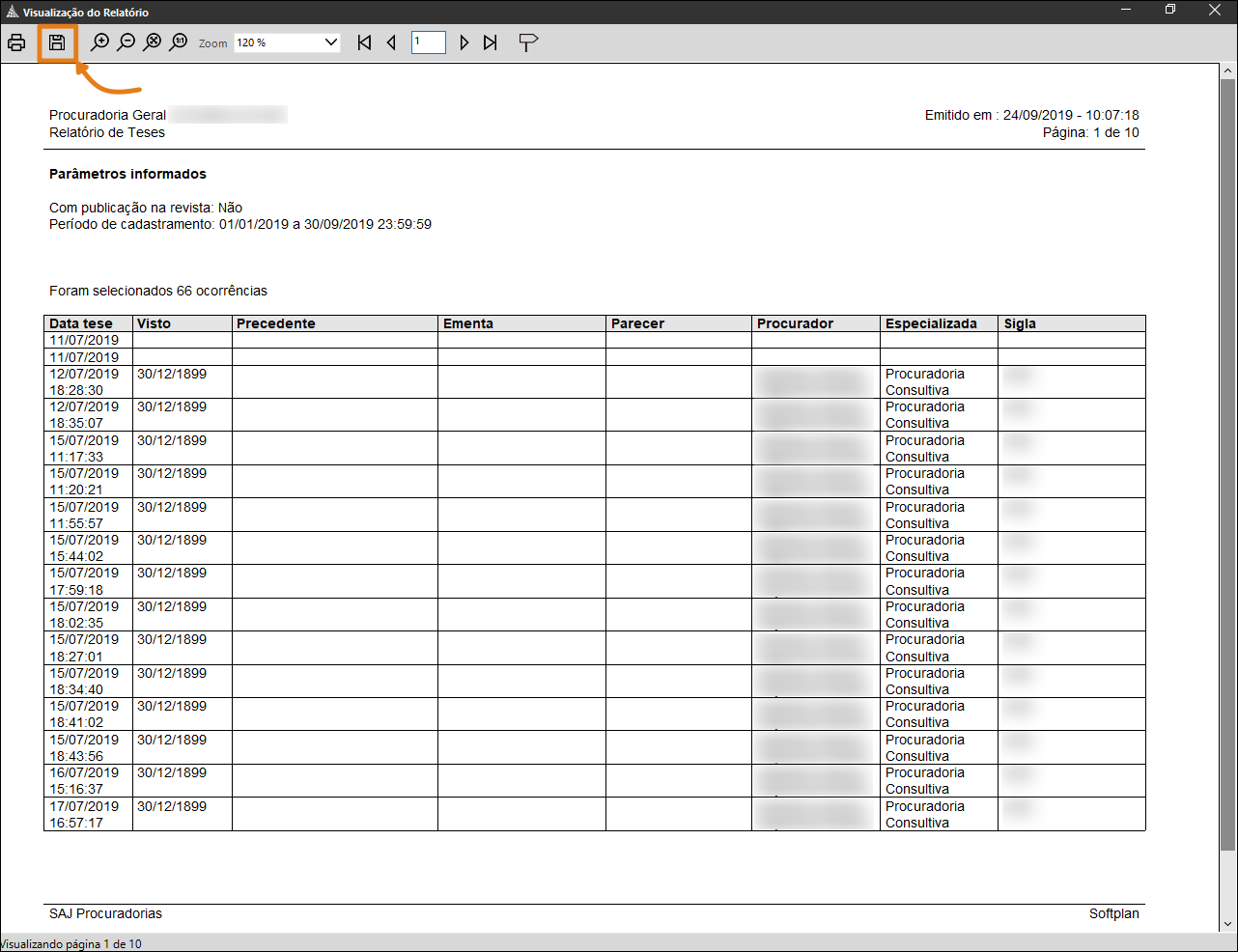Click 'Com publicação na revista: Não' line
Viewport: 1238px width, 952px height.
point(146,208)
